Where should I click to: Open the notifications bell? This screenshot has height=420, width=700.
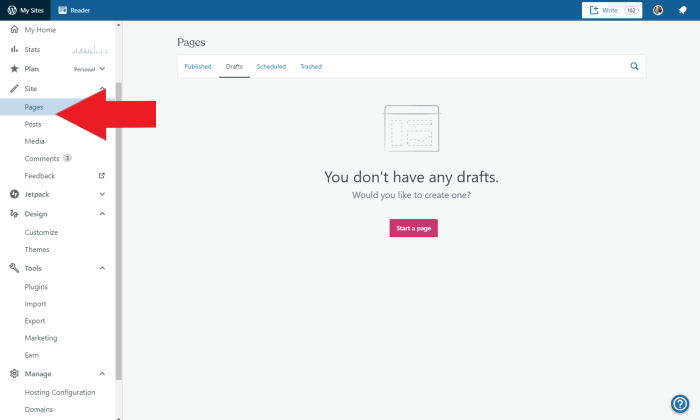tap(682, 10)
